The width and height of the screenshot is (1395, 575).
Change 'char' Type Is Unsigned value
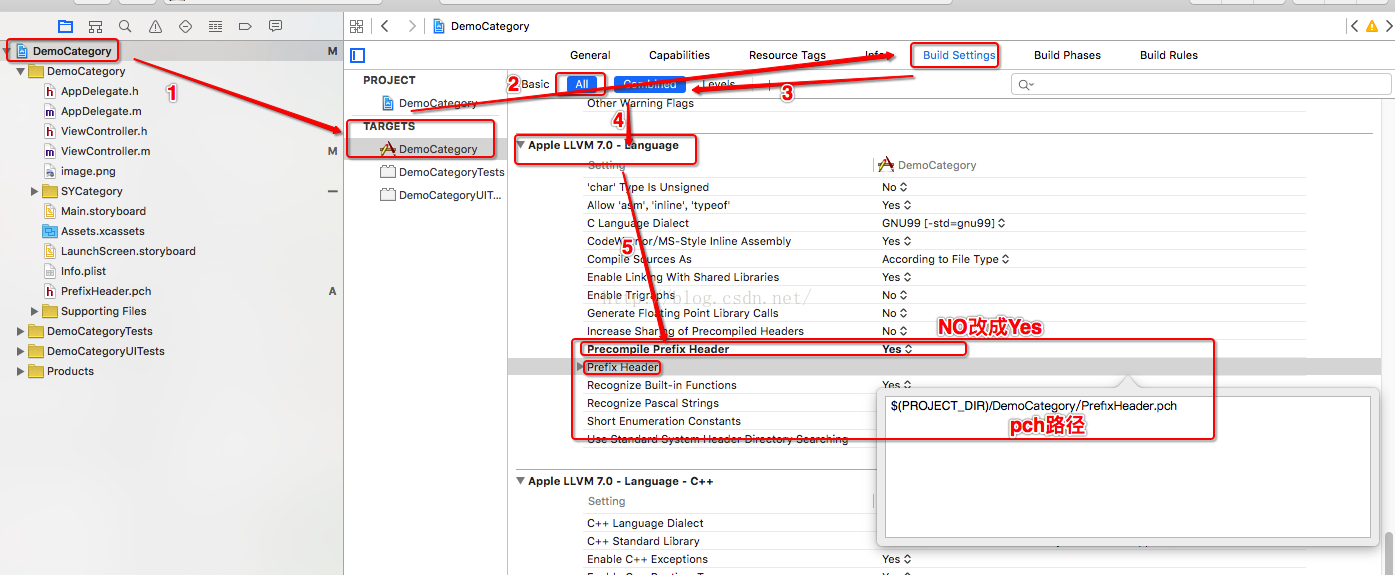(894, 187)
